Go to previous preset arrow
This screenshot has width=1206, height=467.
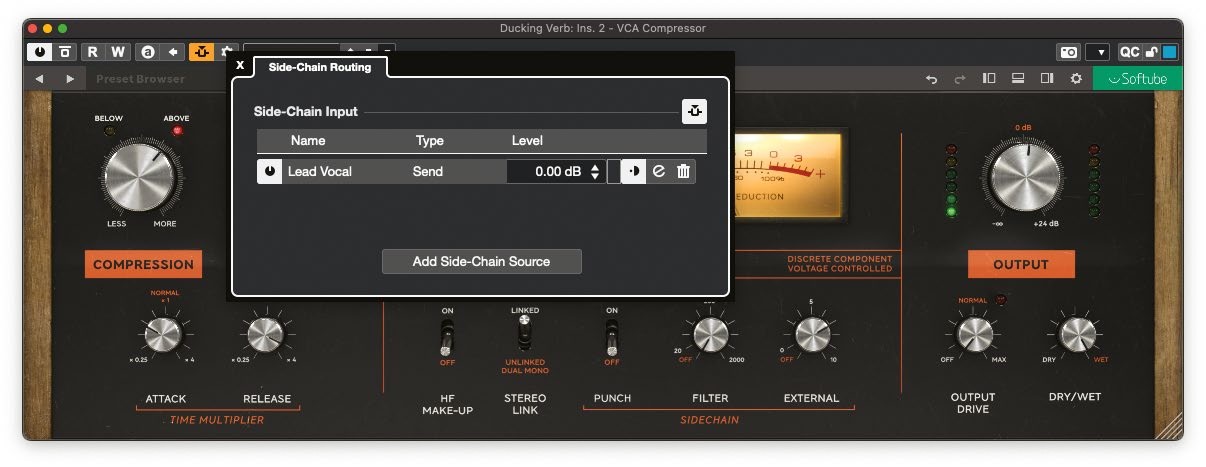(x=39, y=79)
